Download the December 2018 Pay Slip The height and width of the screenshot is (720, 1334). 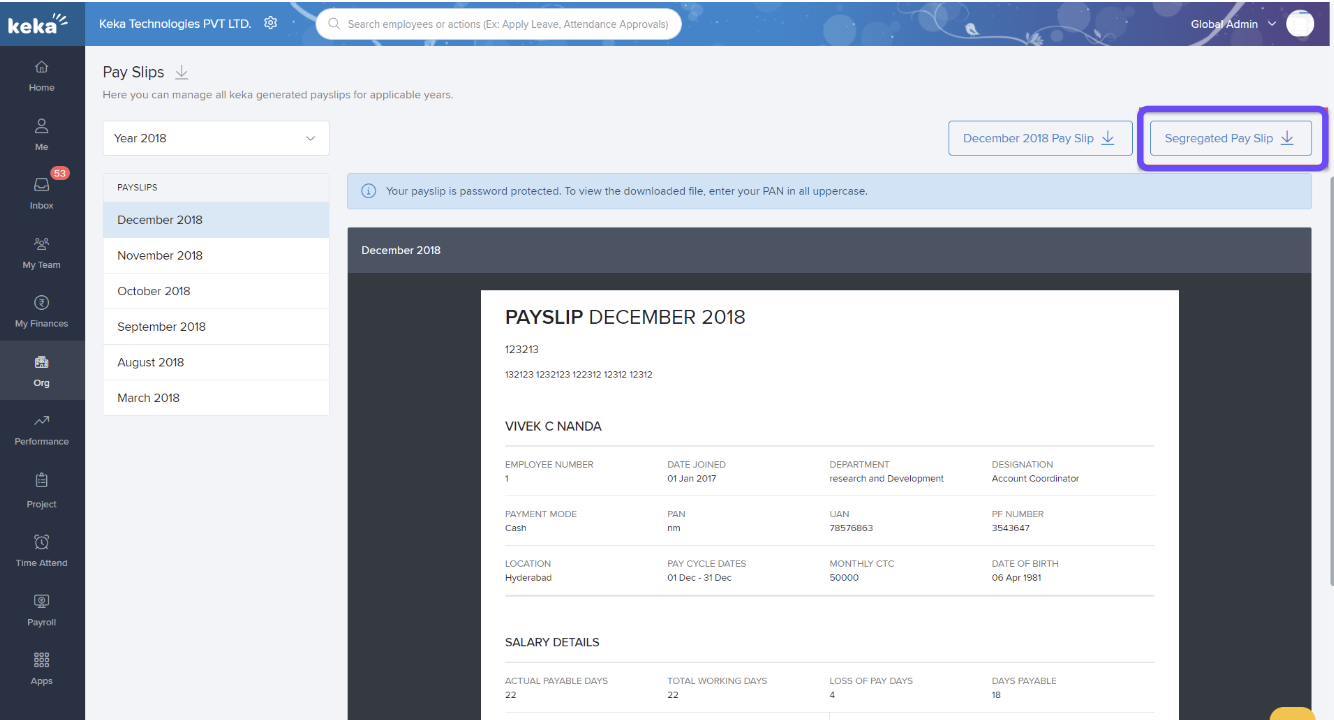click(x=1039, y=138)
